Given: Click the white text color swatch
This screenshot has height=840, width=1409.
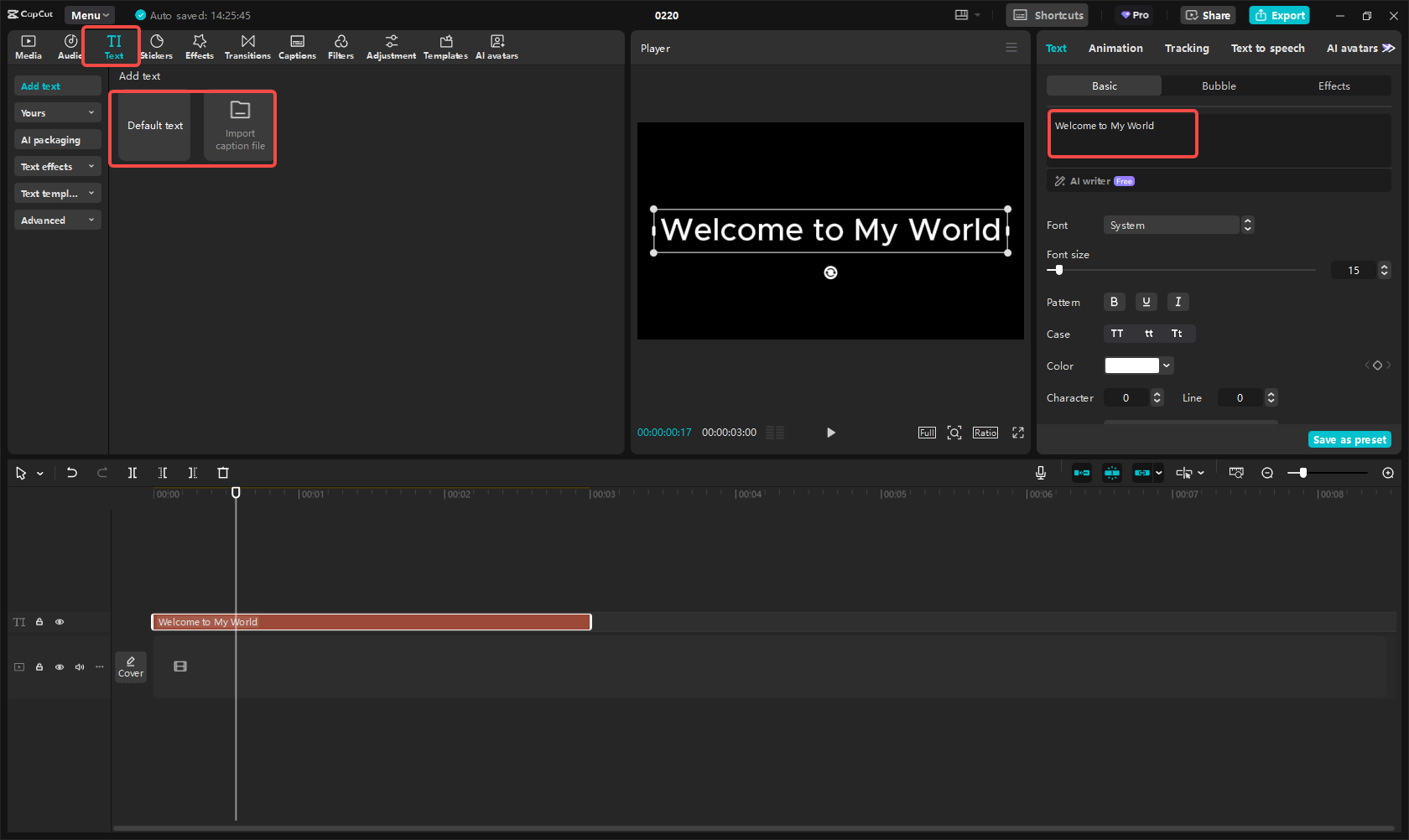Looking at the screenshot, I should 1131,366.
